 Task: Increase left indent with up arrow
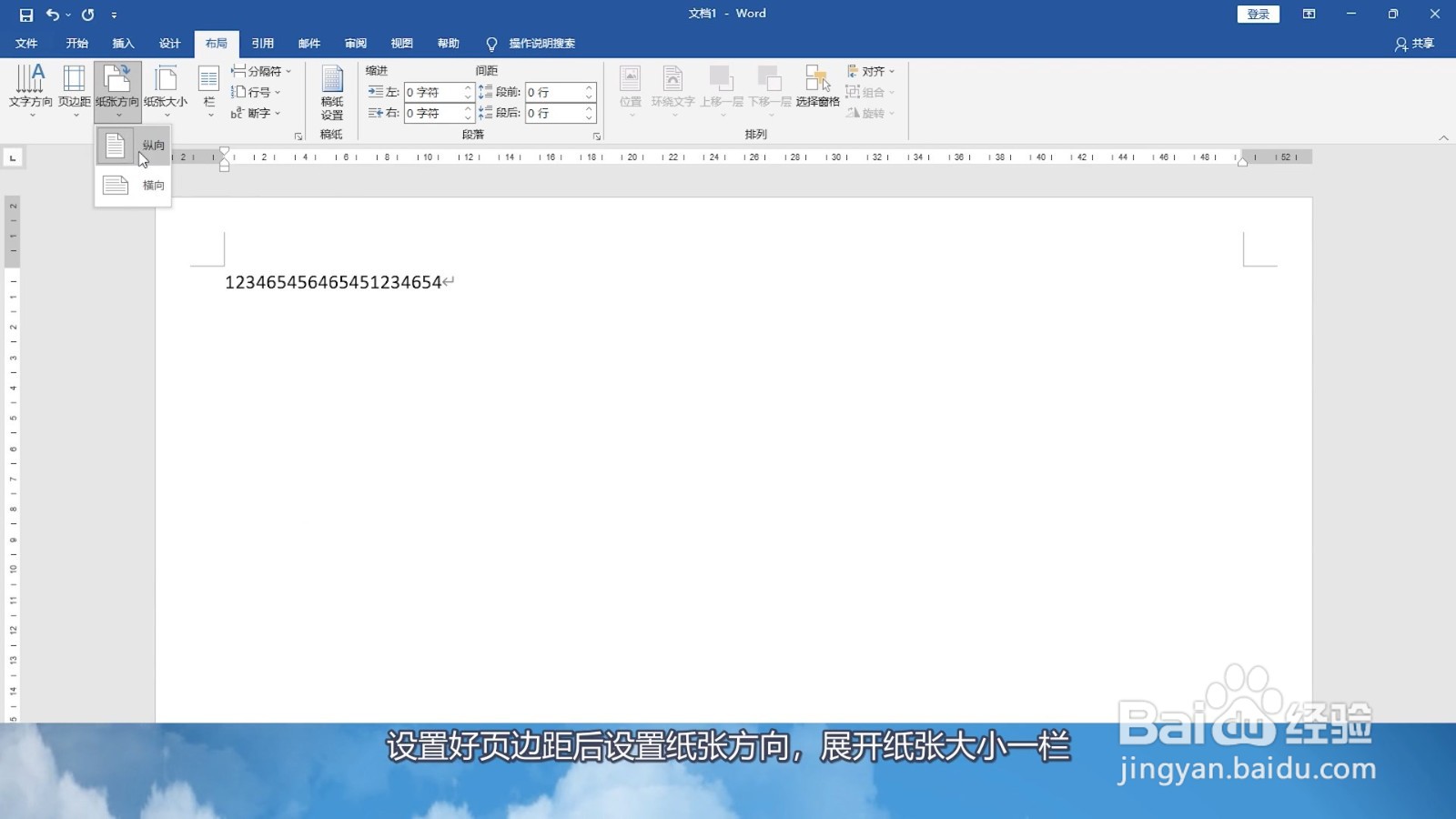coord(468,88)
